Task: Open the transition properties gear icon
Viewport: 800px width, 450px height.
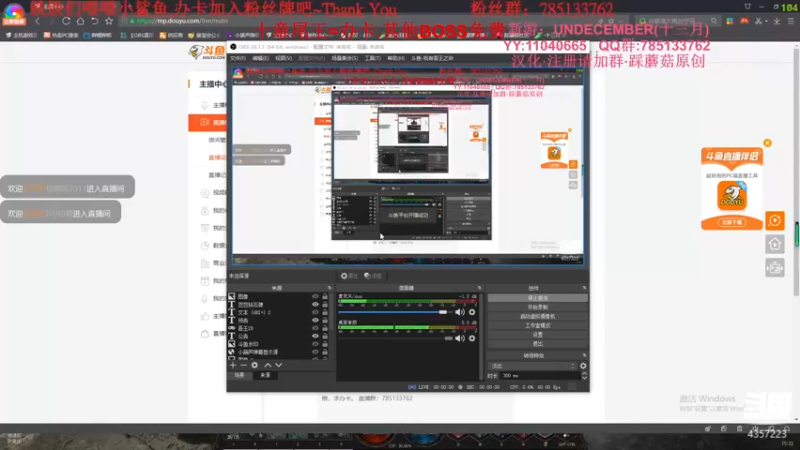Action: click(x=583, y=366)
